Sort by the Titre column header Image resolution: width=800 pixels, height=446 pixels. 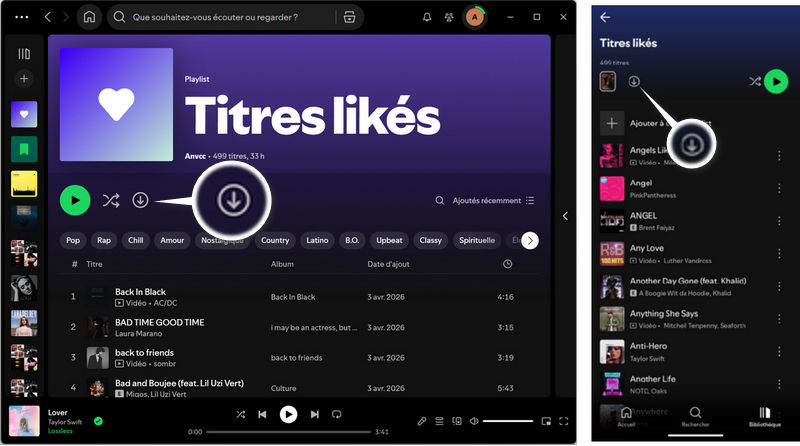click(x=94, y=264)
